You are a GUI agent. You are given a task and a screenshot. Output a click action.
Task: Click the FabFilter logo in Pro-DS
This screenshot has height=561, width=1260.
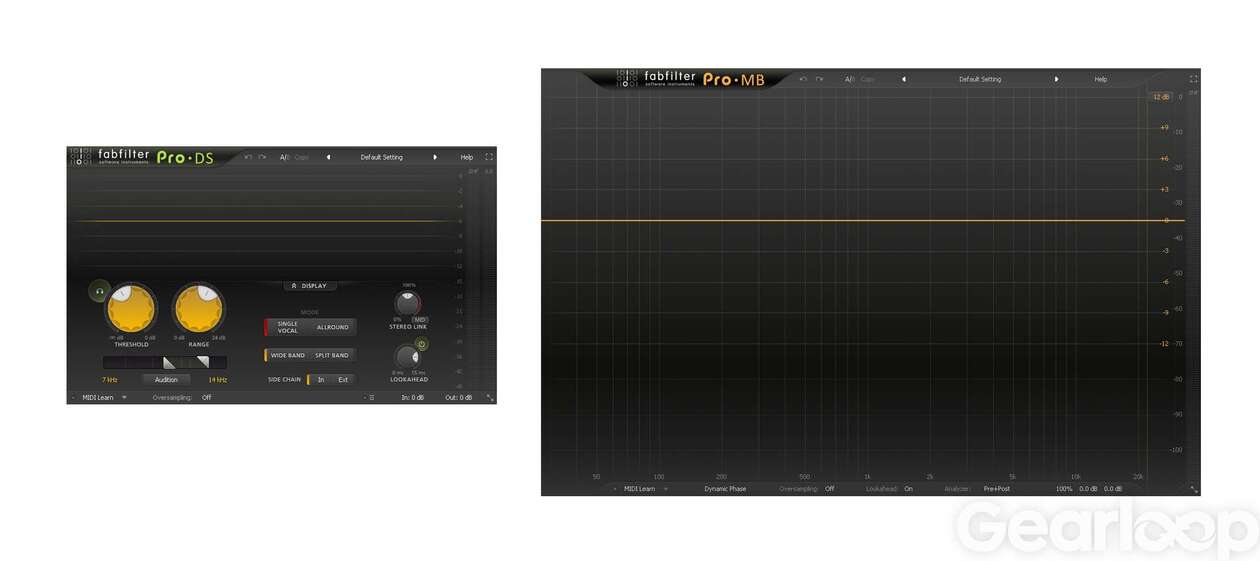110,157
